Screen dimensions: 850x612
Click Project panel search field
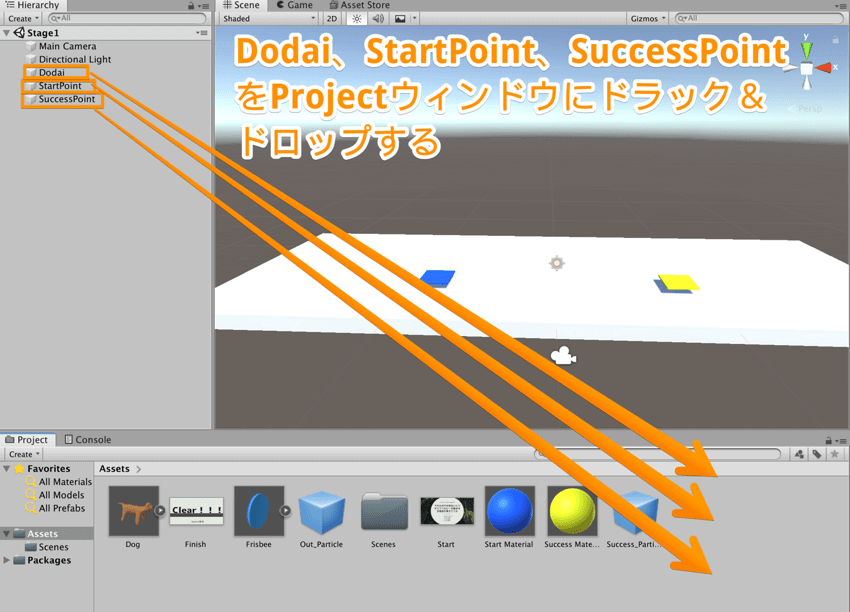[x=658, y=454]
